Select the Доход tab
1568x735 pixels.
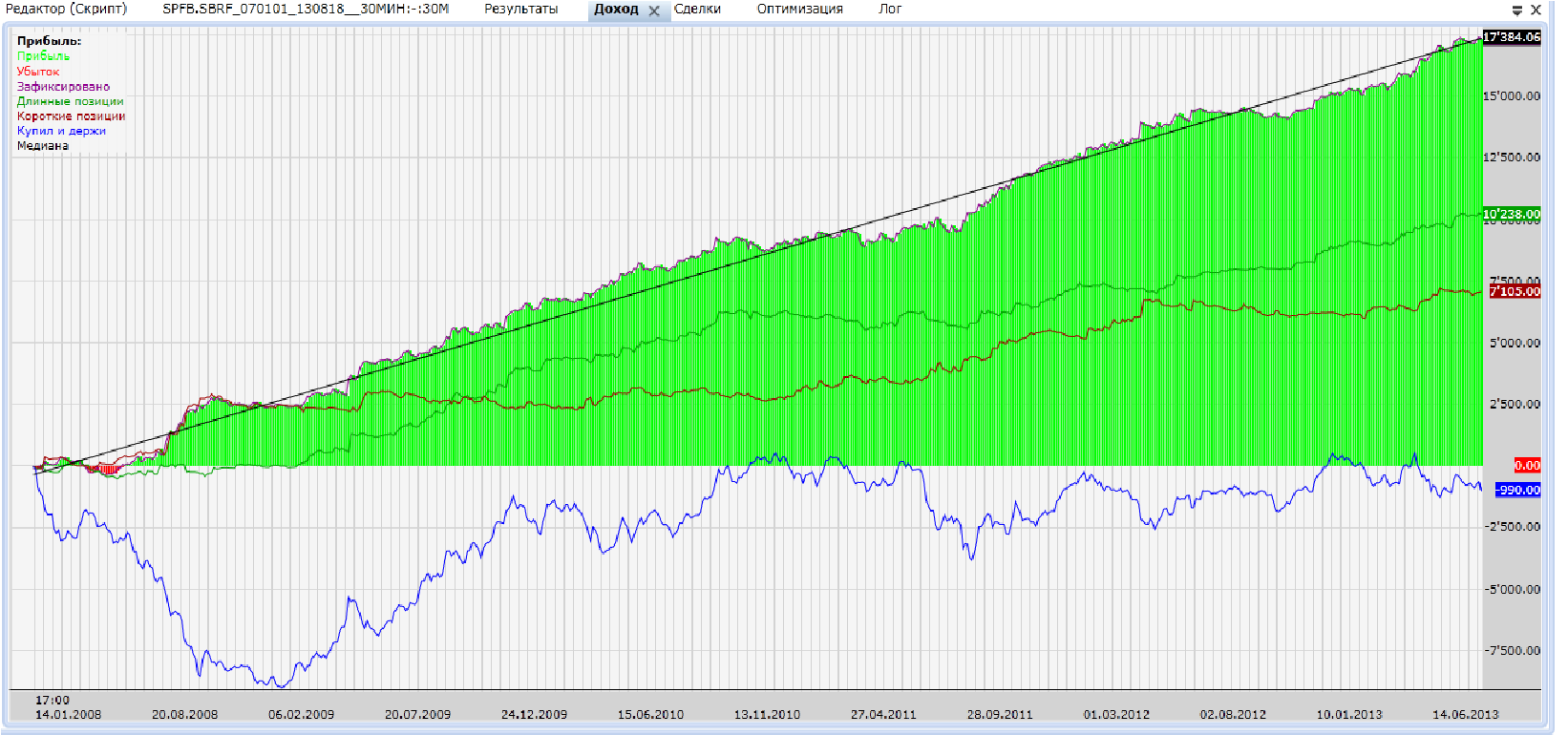click(616, 10)
